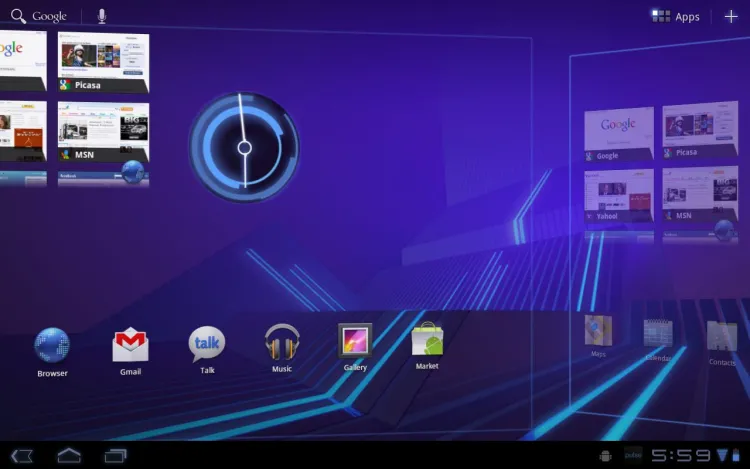750x469 pixels.
Task: Open the Yahoo! bookmark on the right panel
Action: 618,195
